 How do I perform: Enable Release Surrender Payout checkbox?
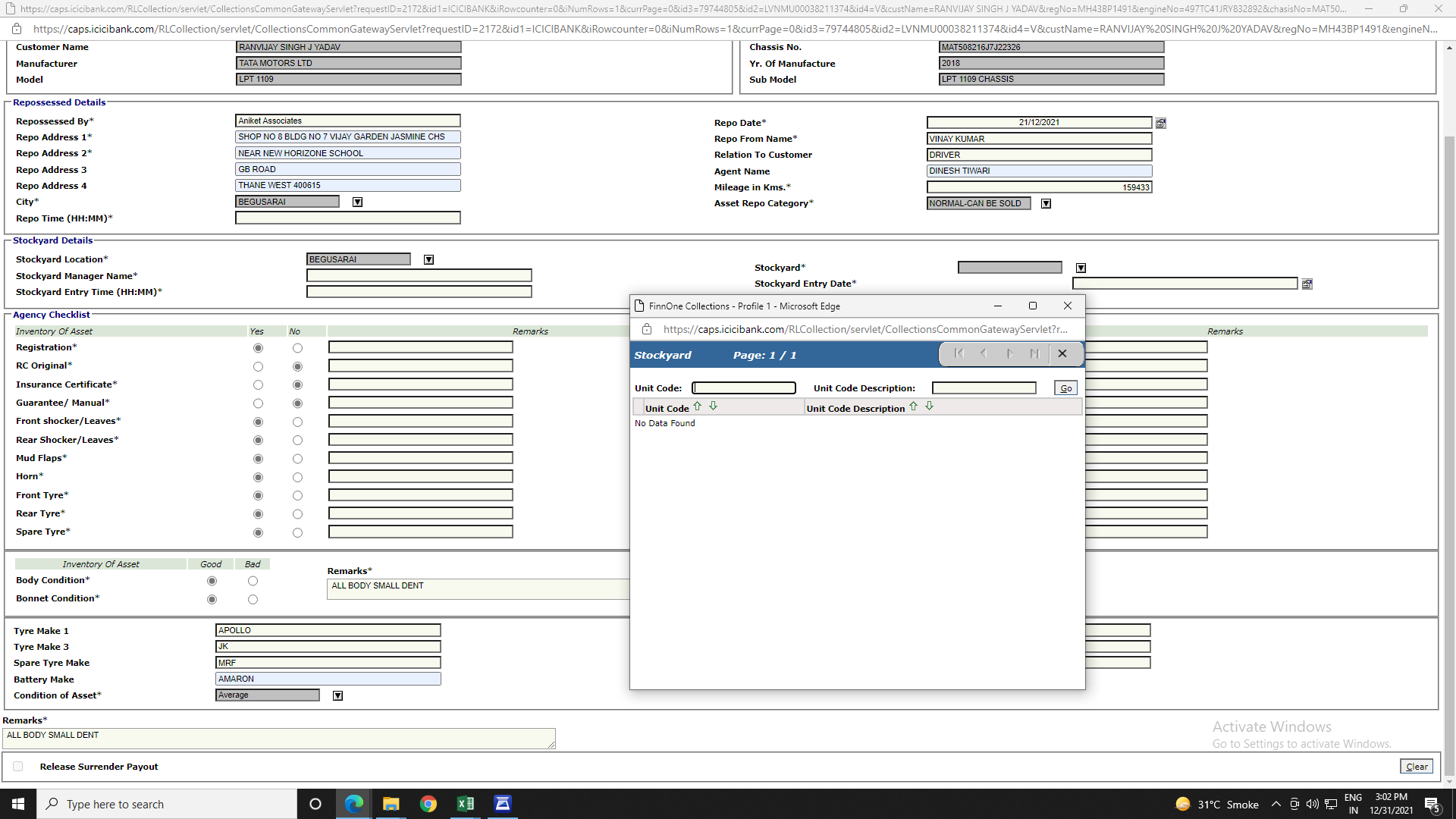[x=18, y=767]
